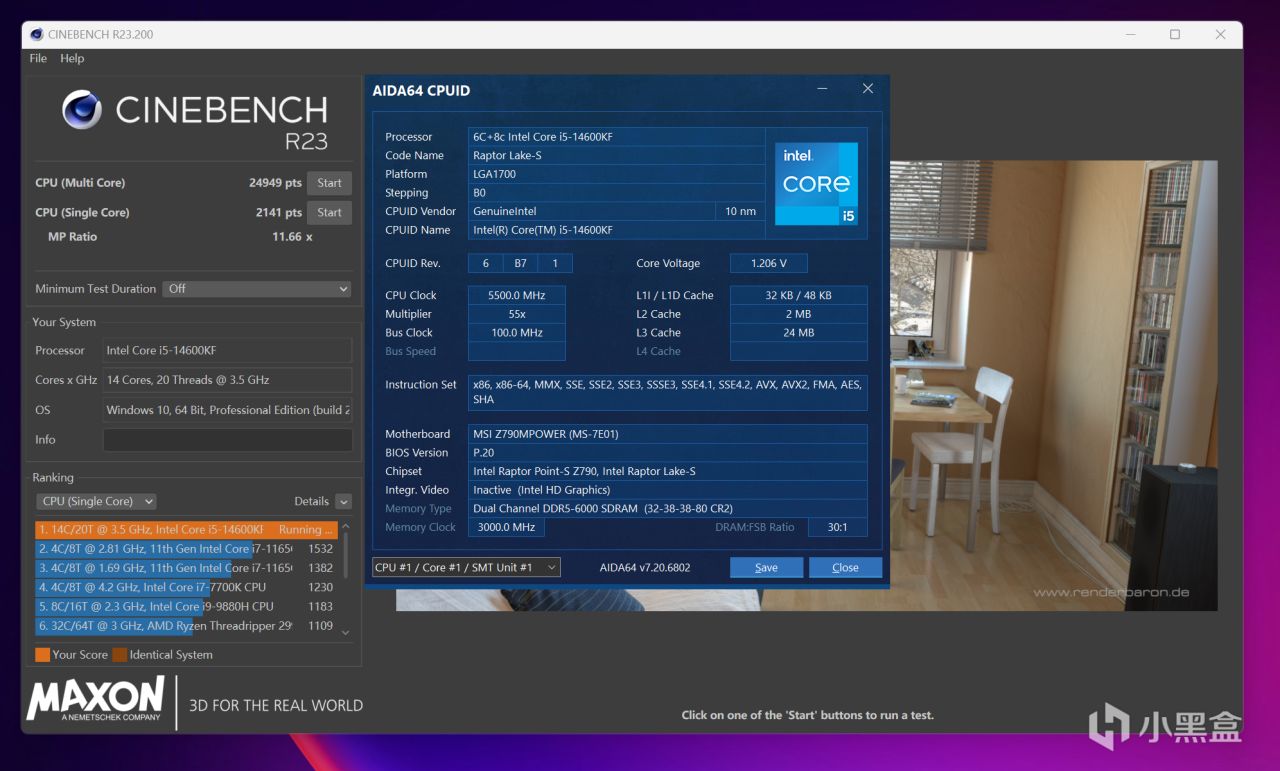Select ranking row 3 scoring 1382

[x=186, y=568]
